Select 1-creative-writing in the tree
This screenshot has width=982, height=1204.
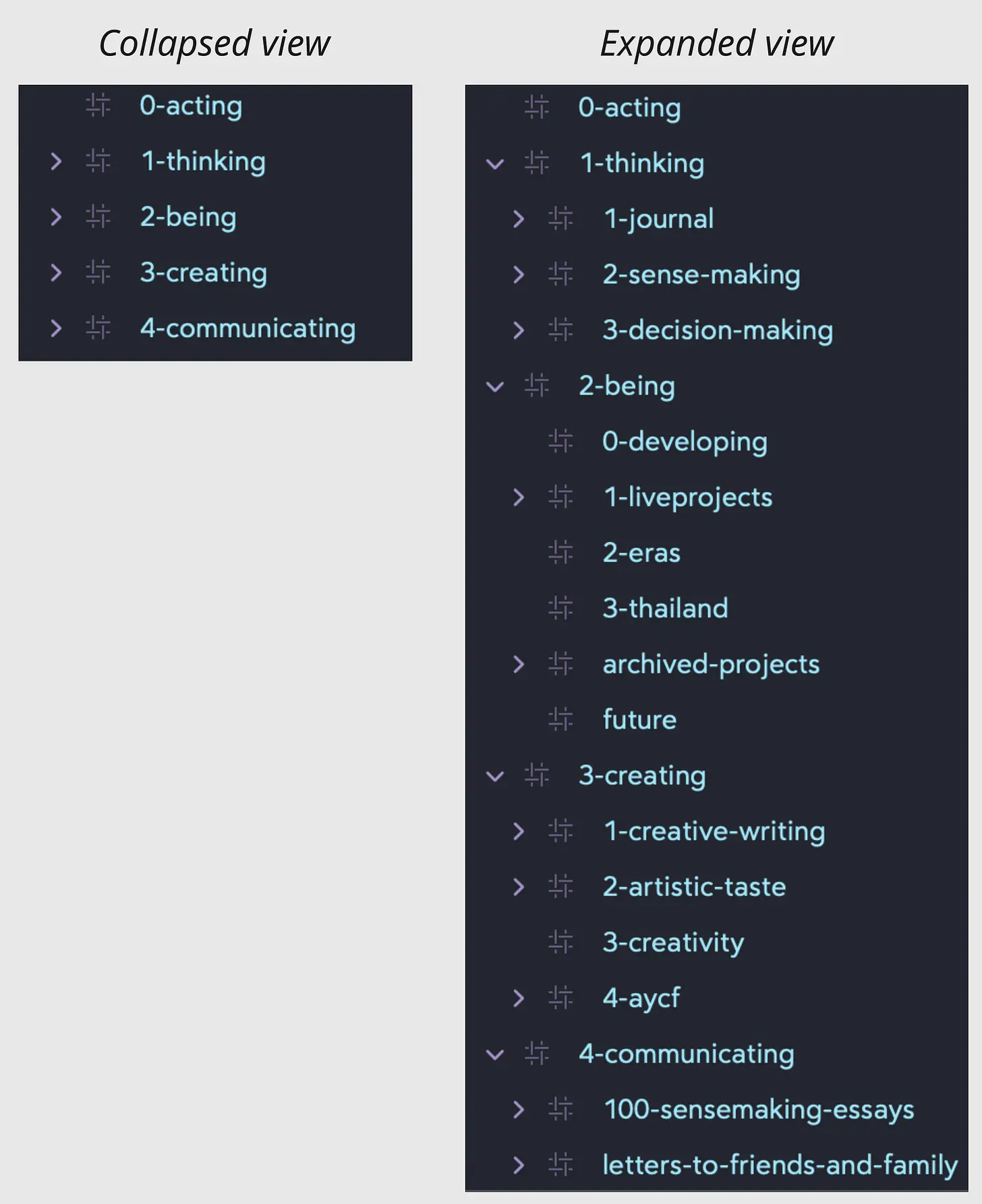click(714, 831)
